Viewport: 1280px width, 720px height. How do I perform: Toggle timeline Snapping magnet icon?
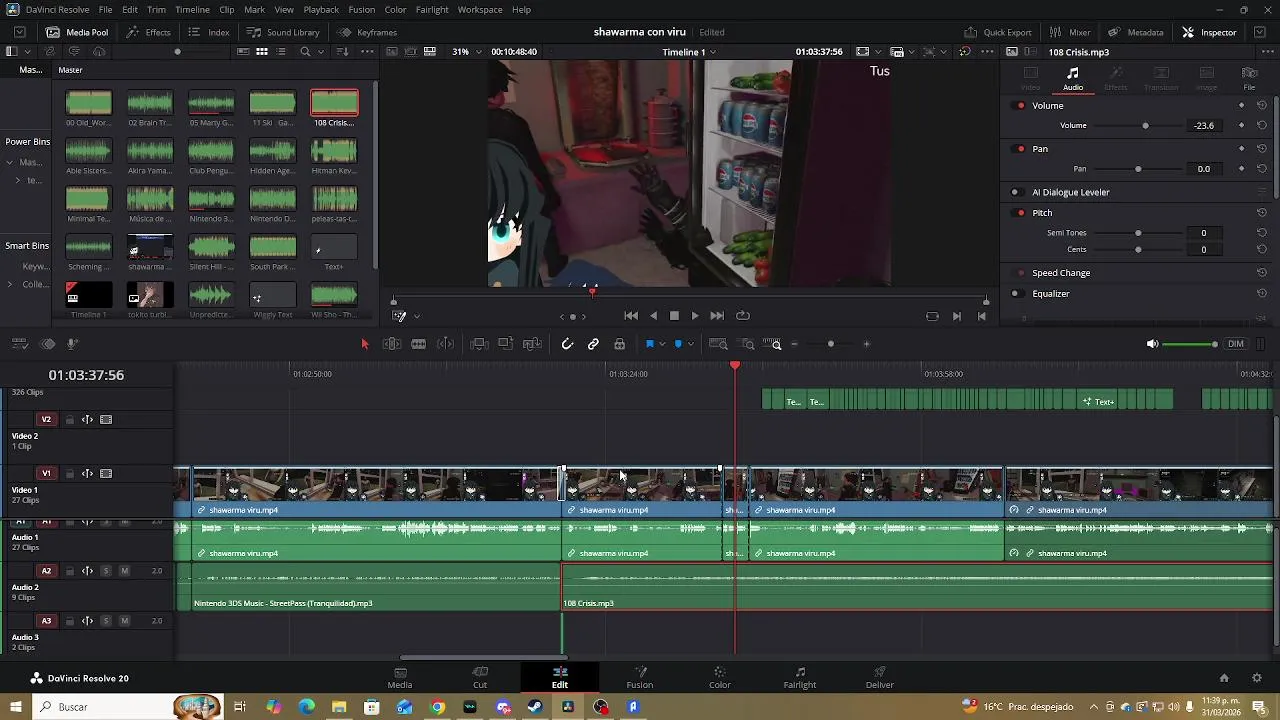point(567,344)
